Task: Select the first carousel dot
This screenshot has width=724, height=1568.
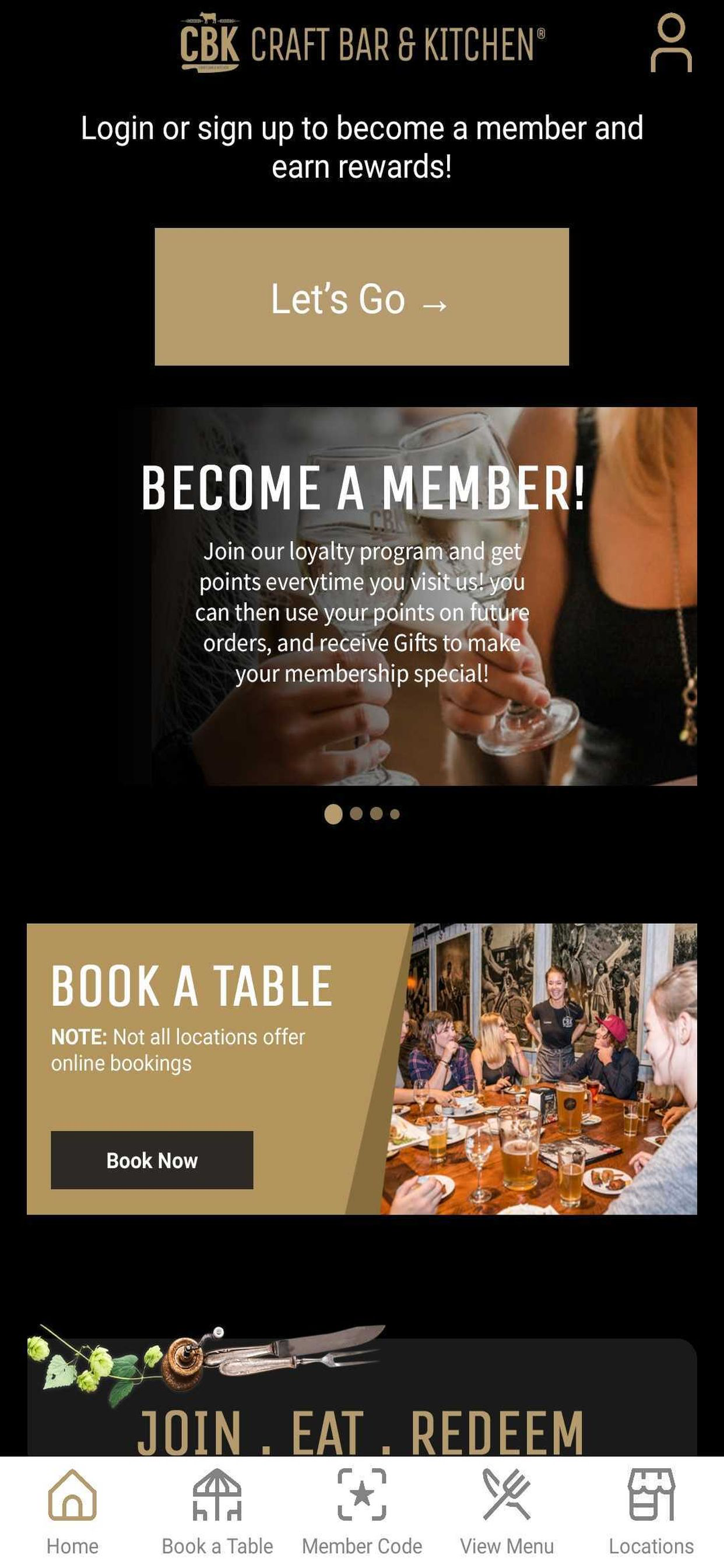Action: point(333,814)
